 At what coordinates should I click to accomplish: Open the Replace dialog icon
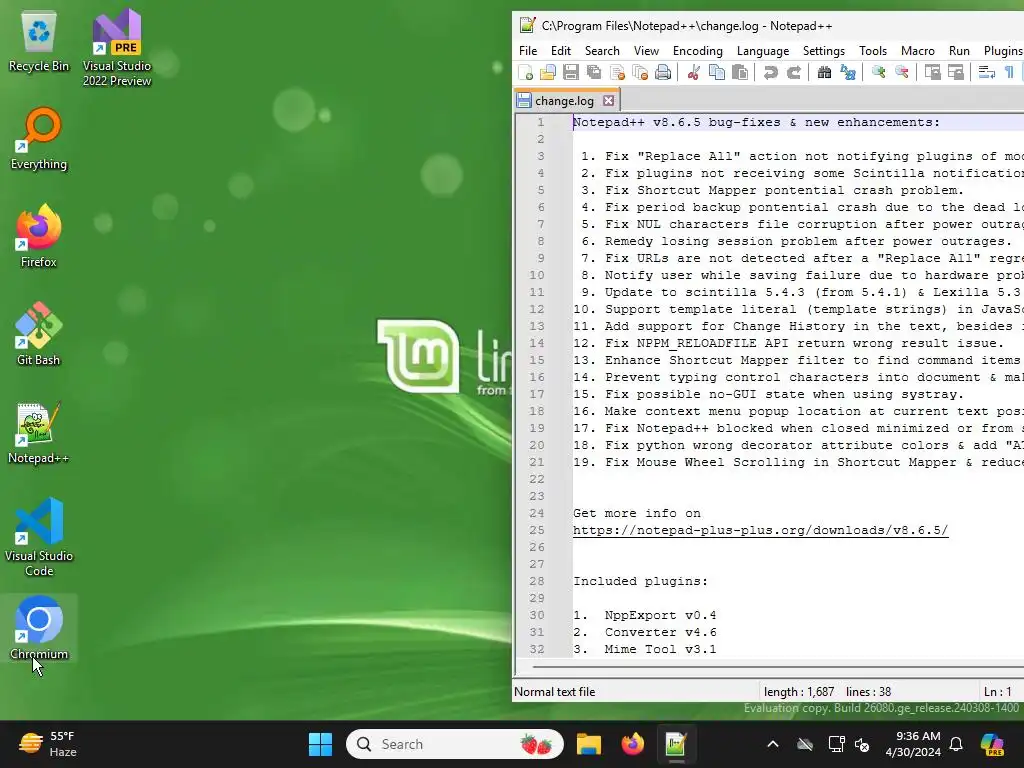point(848,72)
